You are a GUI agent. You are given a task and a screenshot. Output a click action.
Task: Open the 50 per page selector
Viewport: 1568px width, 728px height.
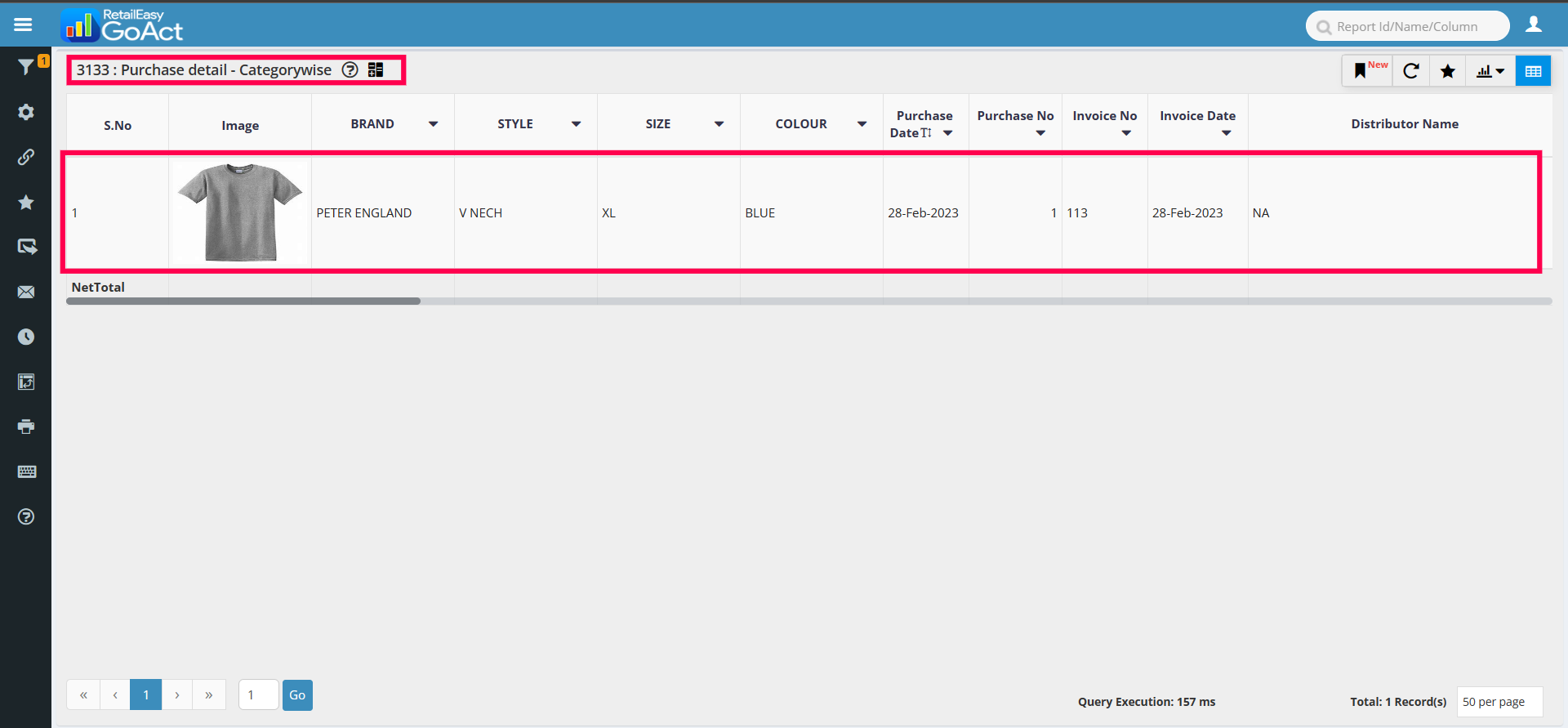tap(1499, 702)
